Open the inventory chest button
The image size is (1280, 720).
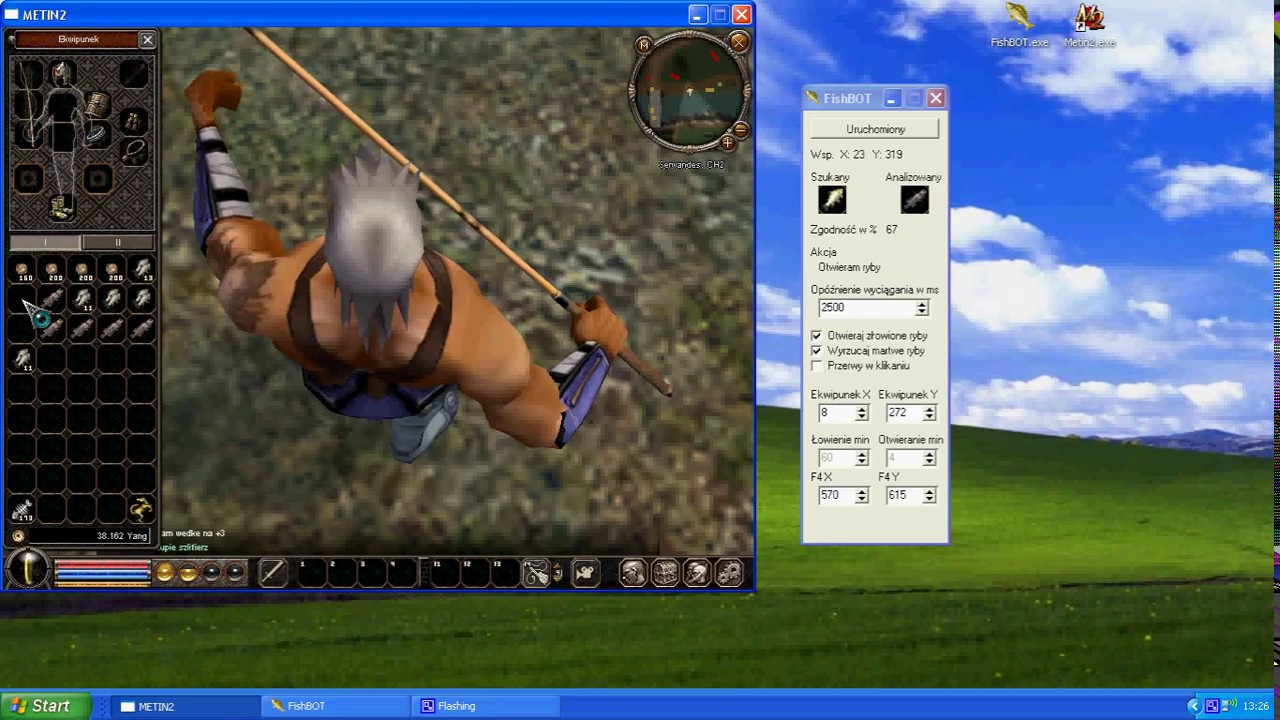click(665, 573)
